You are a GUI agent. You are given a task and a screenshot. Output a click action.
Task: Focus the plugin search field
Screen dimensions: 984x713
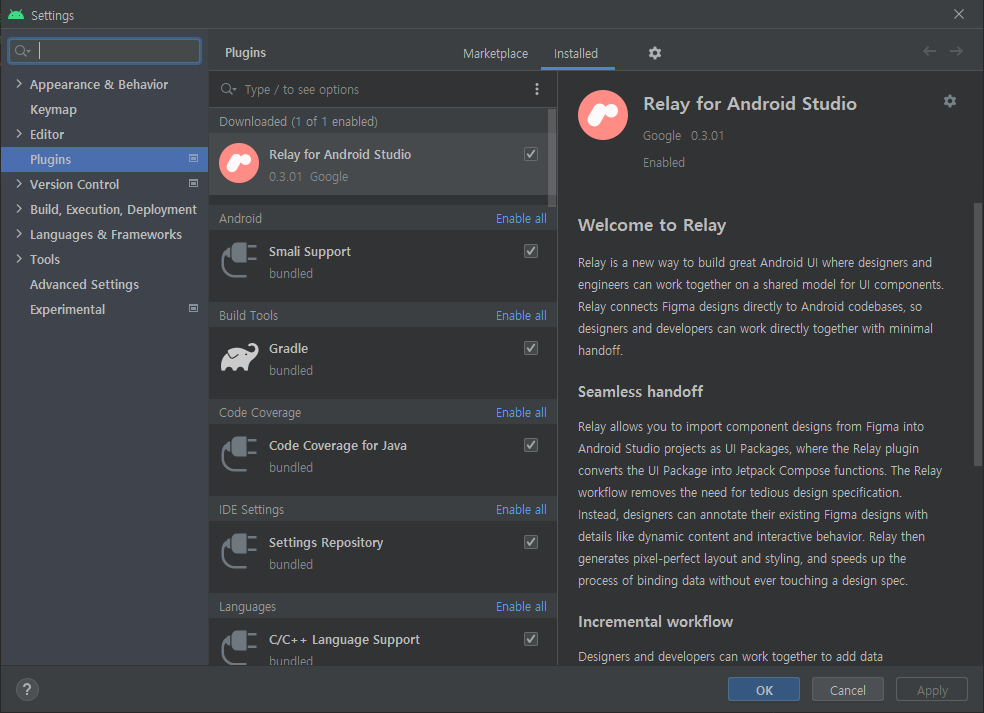[383, 90]
